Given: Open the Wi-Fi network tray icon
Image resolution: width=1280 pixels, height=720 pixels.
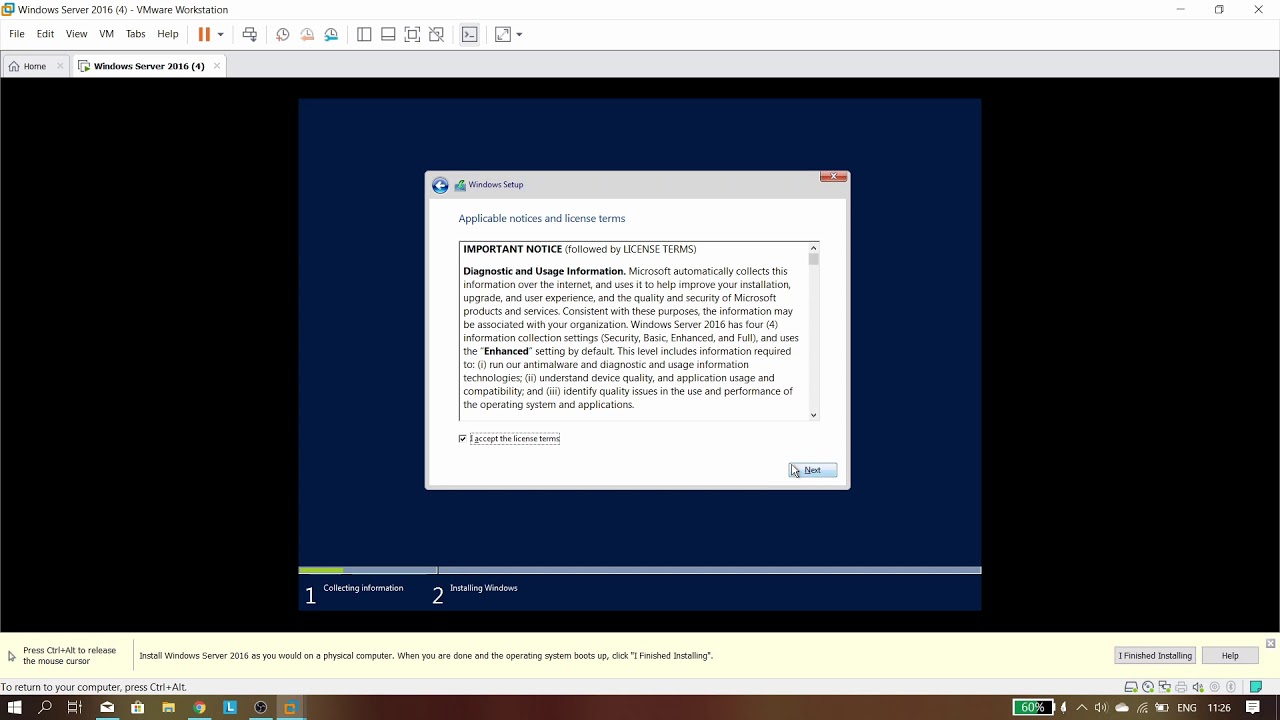Looking at the screenshot, I should 1142,707.
